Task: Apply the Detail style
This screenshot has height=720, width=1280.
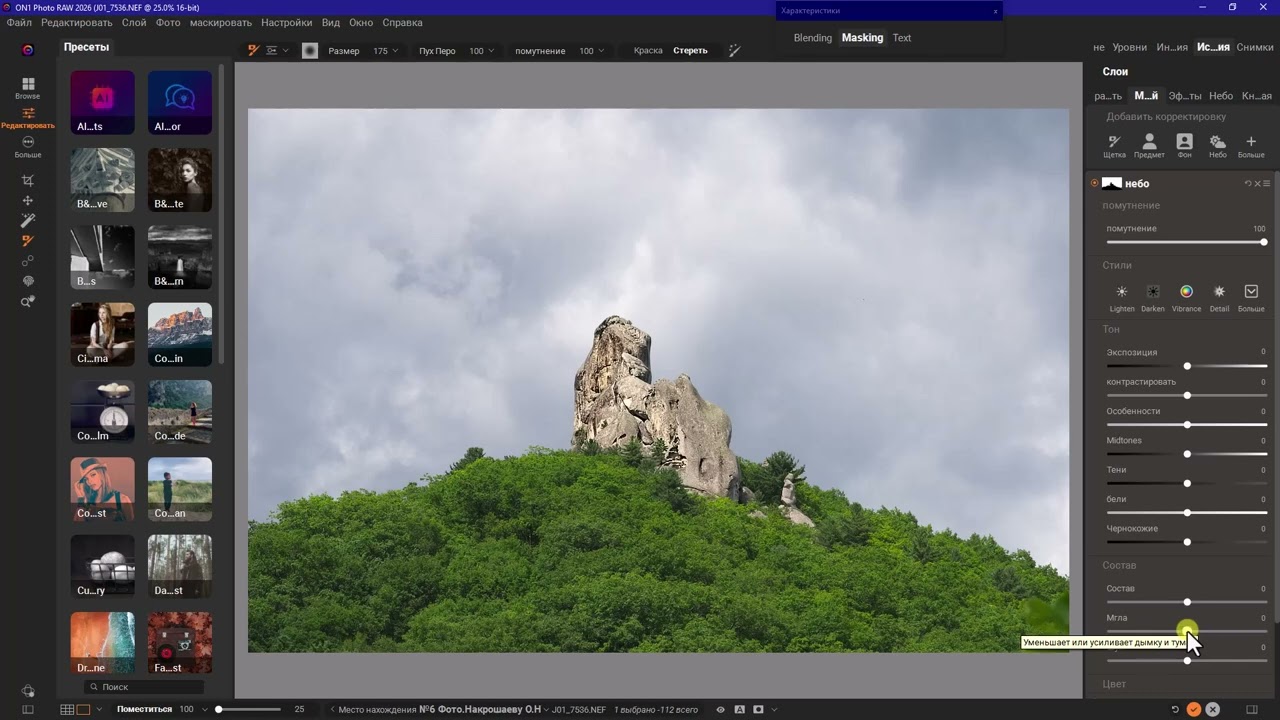Action: pos(1219,298)
